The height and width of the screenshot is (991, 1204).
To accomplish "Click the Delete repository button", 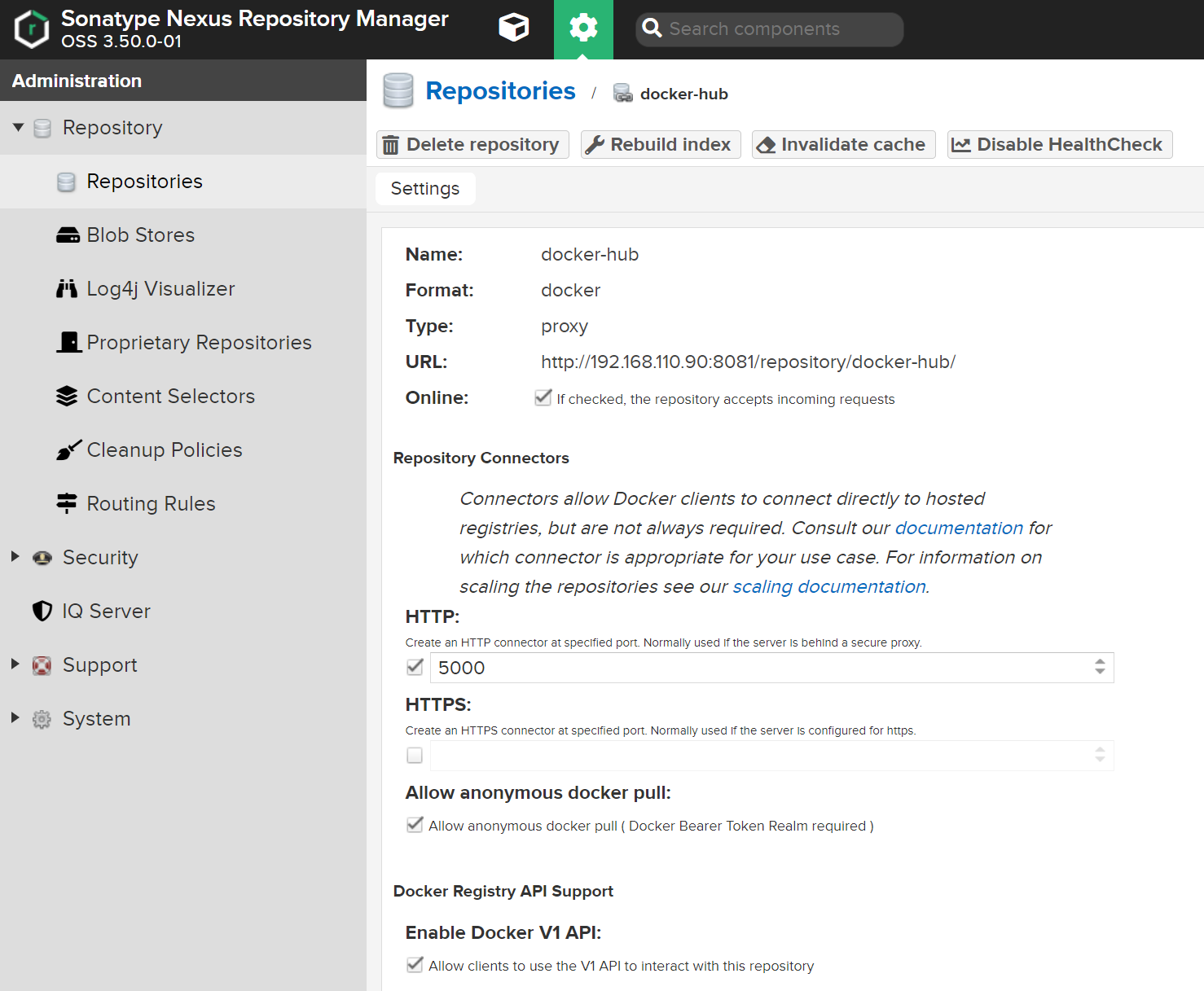I will (472, 145).
